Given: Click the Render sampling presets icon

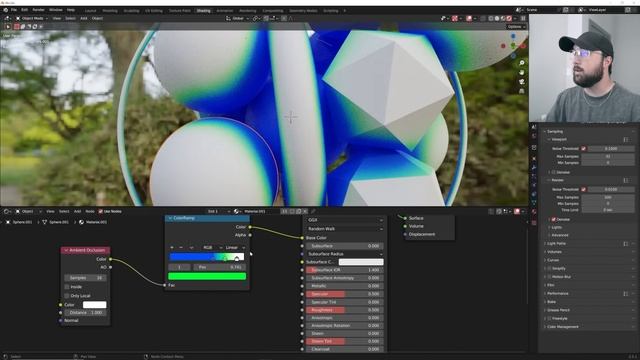Looking at the screenshot, I should [625, 180].
